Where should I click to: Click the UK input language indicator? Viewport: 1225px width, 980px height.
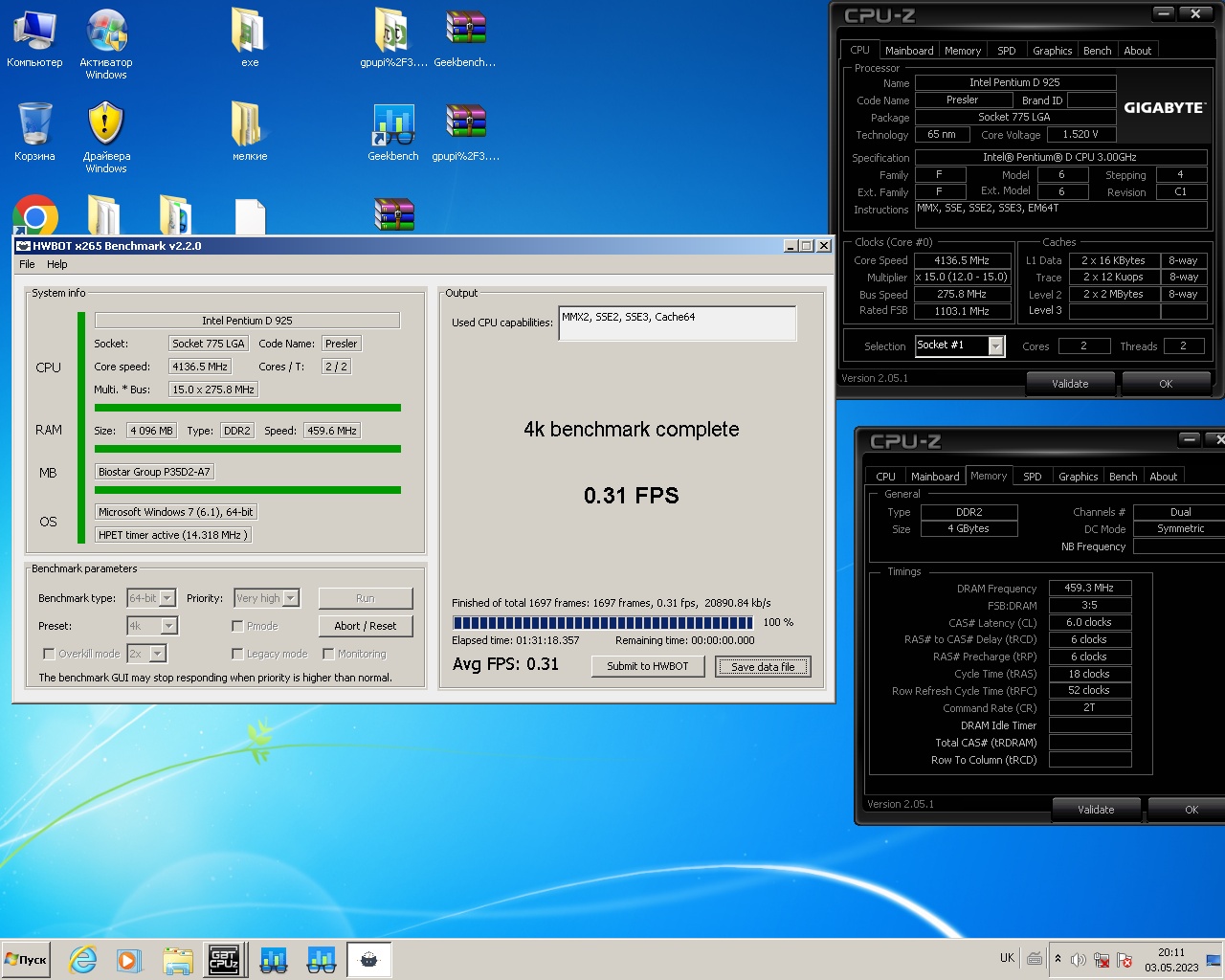coord(1007,958)
